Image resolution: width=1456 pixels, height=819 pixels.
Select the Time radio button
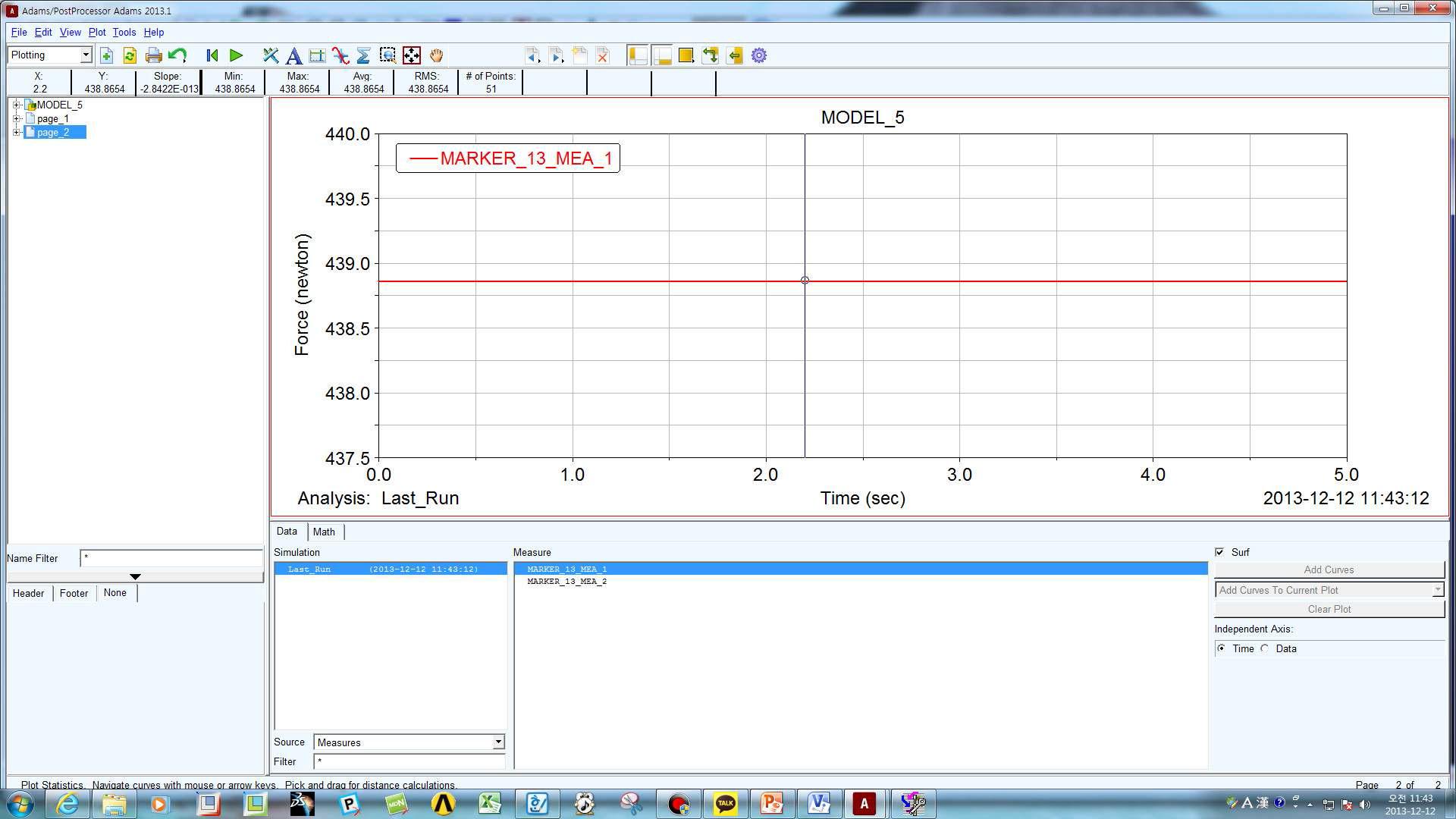click(1222, 648)
